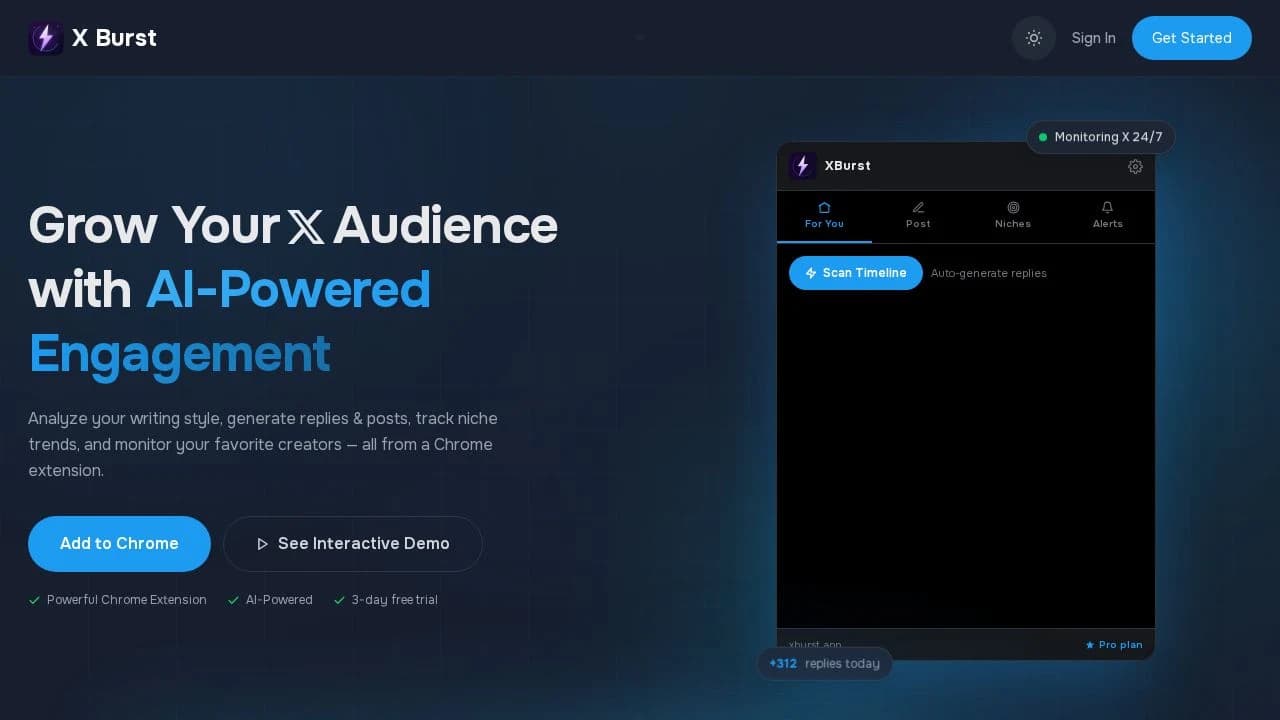
Task: Toggle the site theme with the sun icon
Action: point(1034,38)
